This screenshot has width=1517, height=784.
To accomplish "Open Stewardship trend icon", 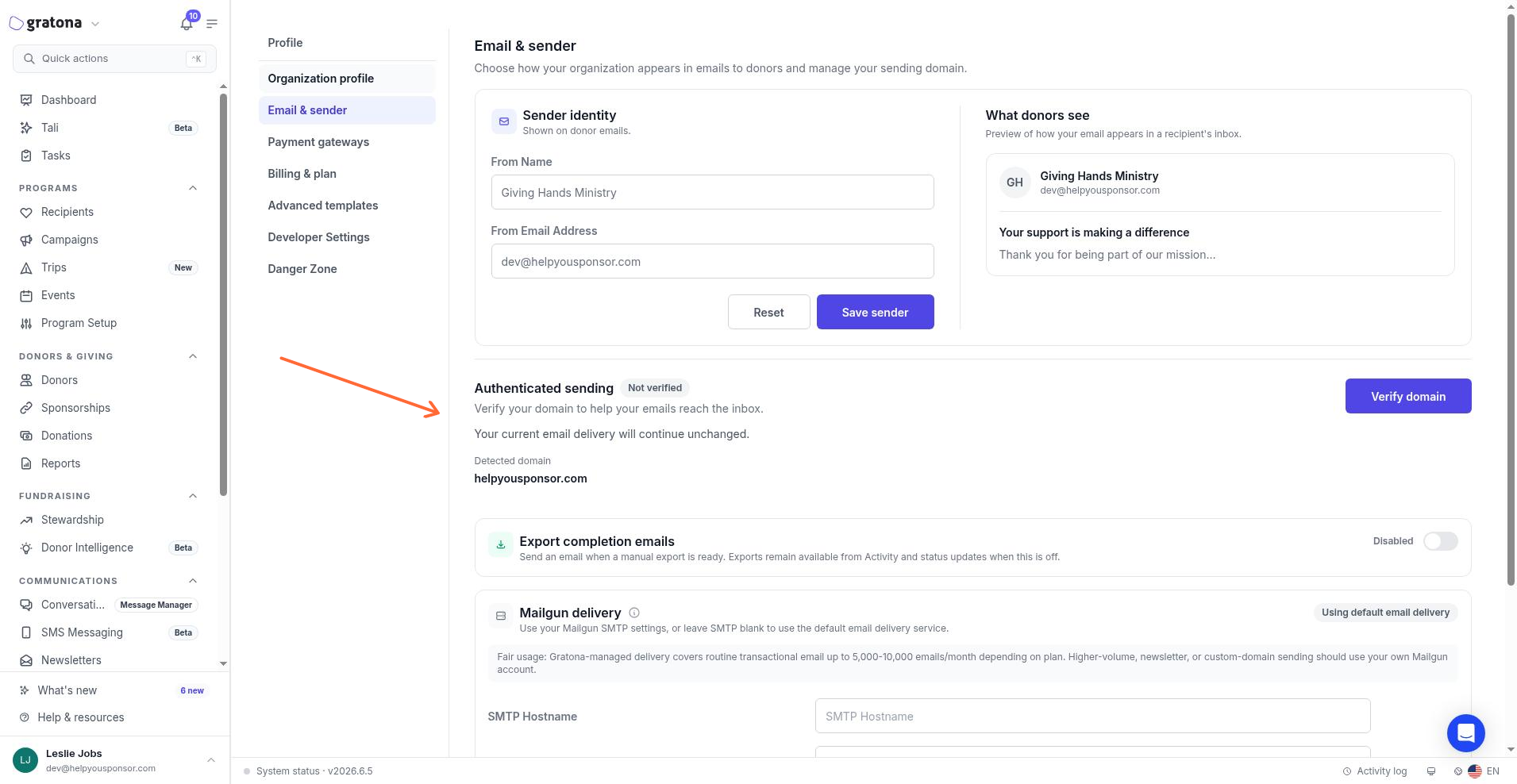I will click(x=26, y=520).
